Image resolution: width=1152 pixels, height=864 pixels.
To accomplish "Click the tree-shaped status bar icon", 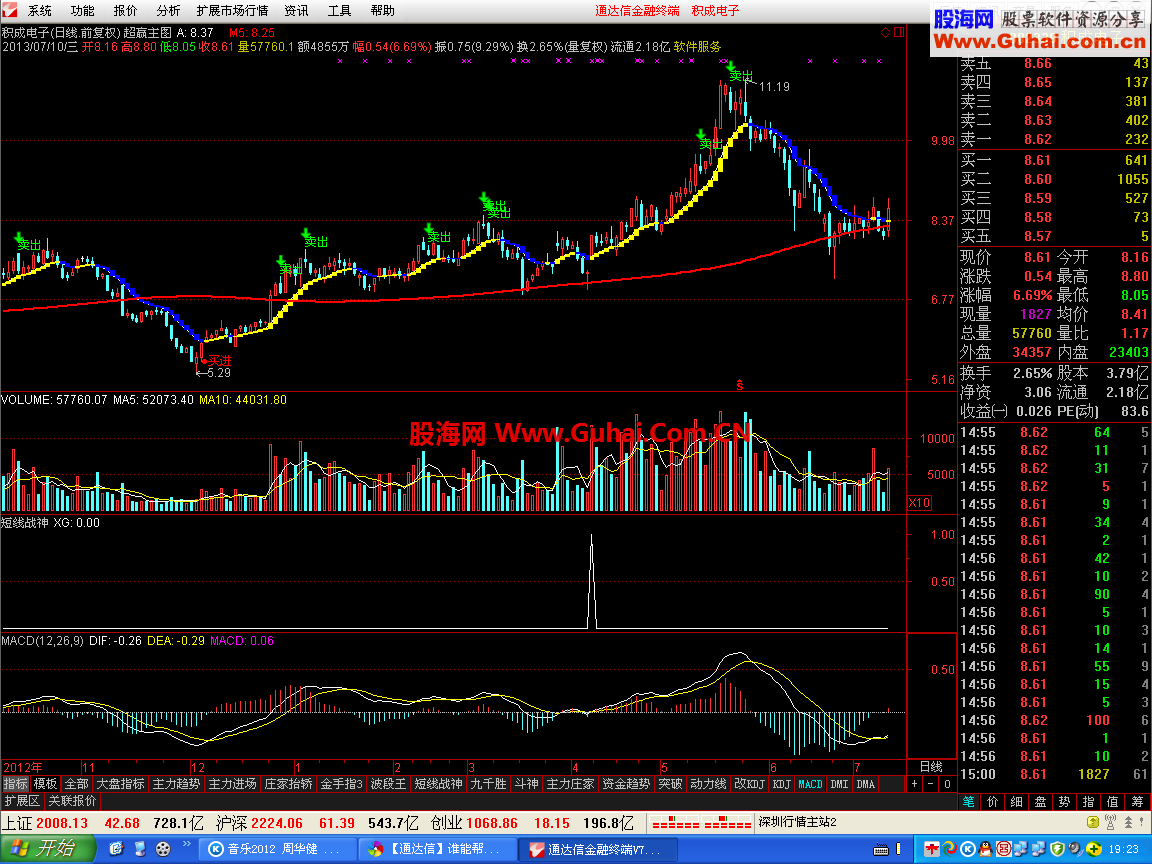I will 1128,822.
